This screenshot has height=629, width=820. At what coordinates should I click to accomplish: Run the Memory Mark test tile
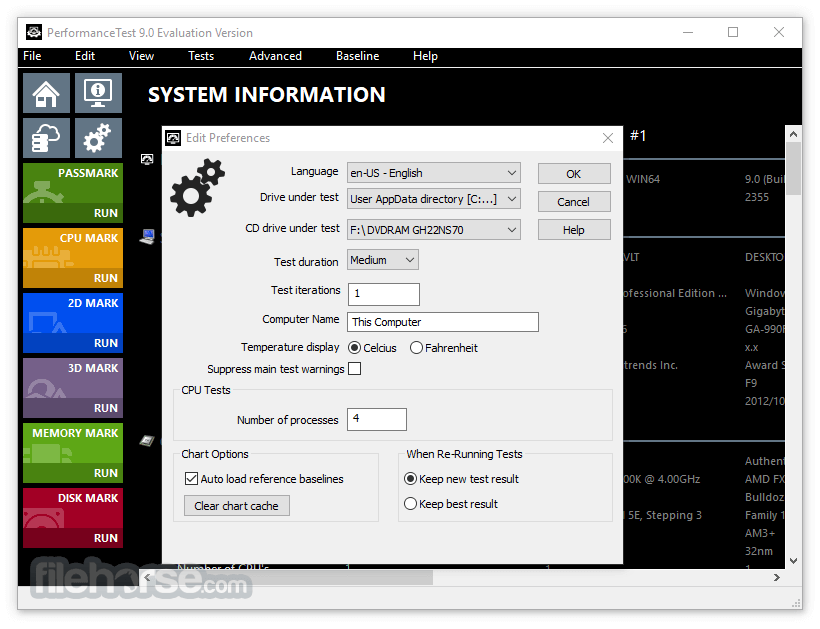(73, 453)
